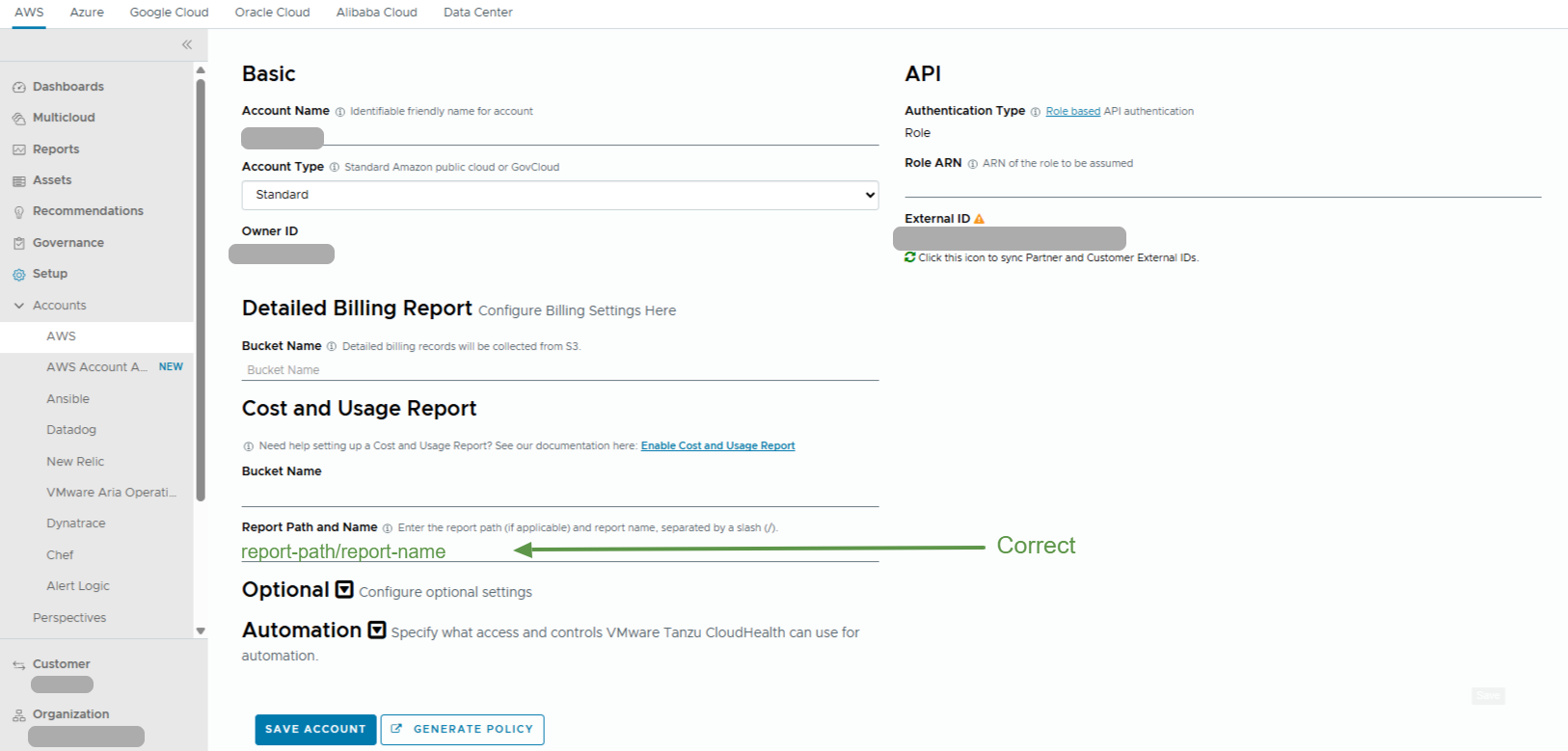The width and height of the screenshot is (1568, 751).
Task: Click the info icon beside Role ARN
Action: pyautogui.click(x=972, y=164)
